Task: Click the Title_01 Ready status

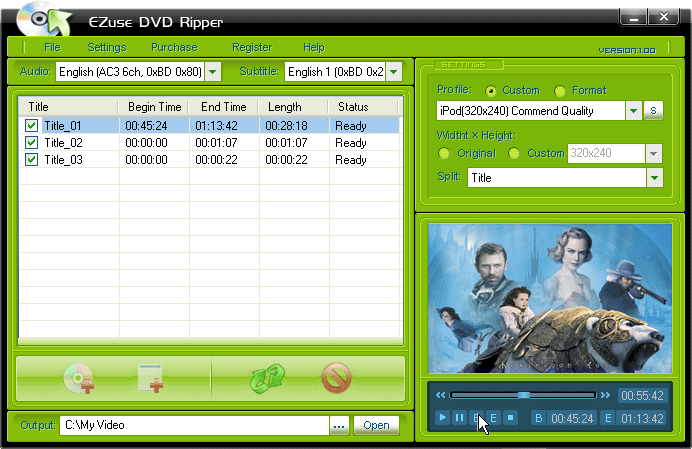Action: (350, 126)
